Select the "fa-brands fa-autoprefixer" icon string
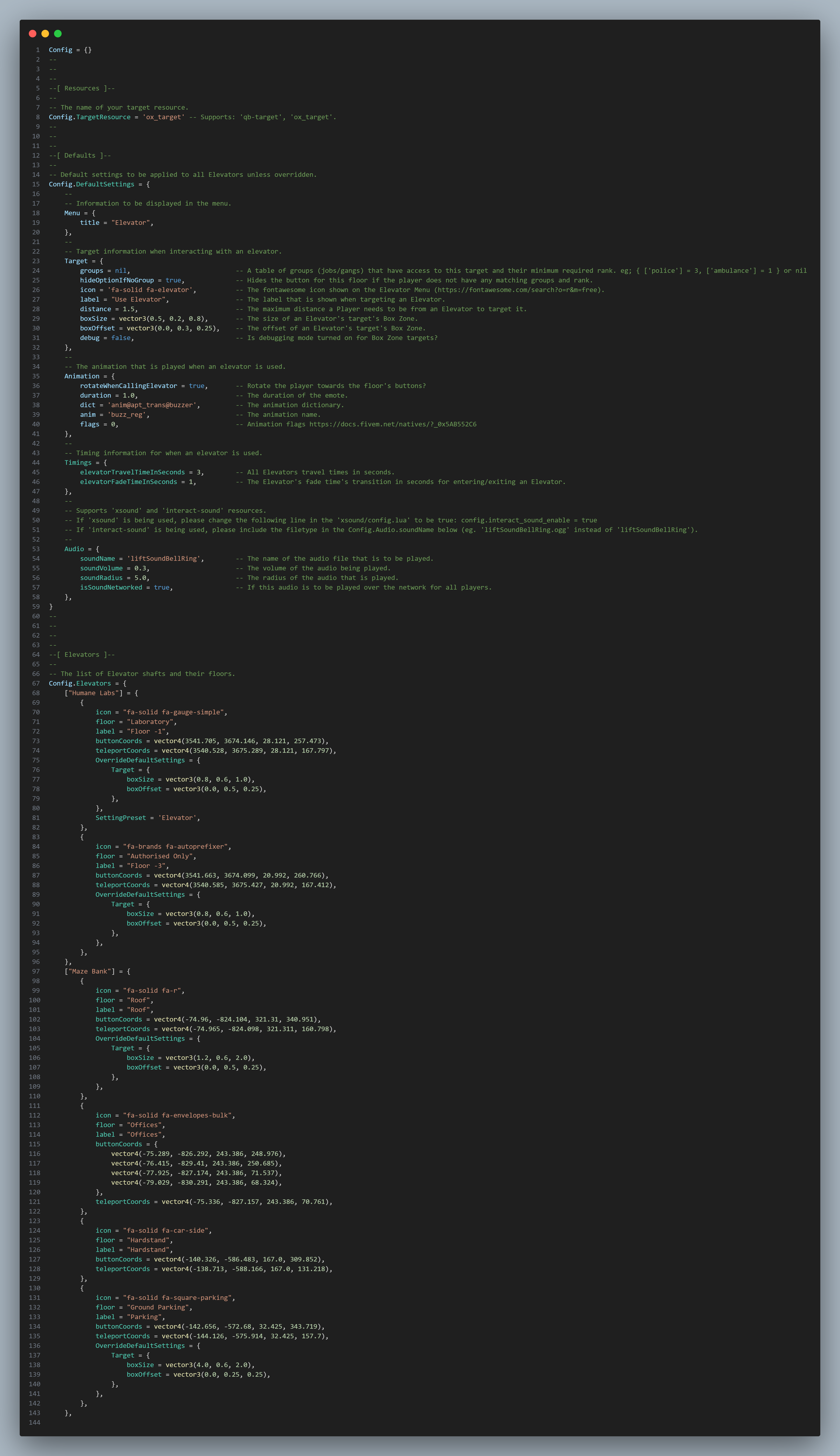The height and width of the screenshot is (1456, 840). [x=175, y=847]
